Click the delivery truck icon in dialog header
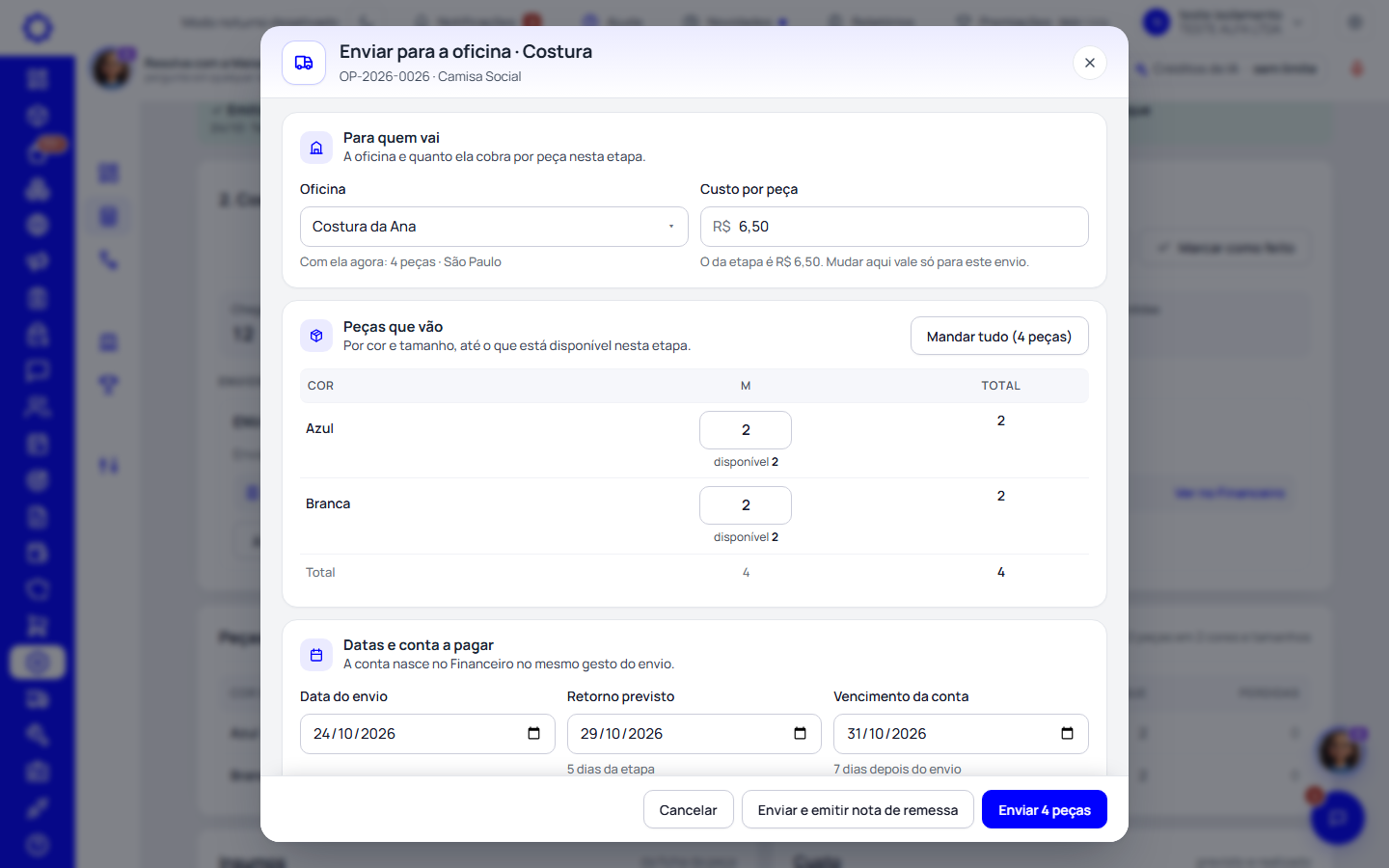The height and width of the screenshot is (868, 1389). tap(304, 63)
